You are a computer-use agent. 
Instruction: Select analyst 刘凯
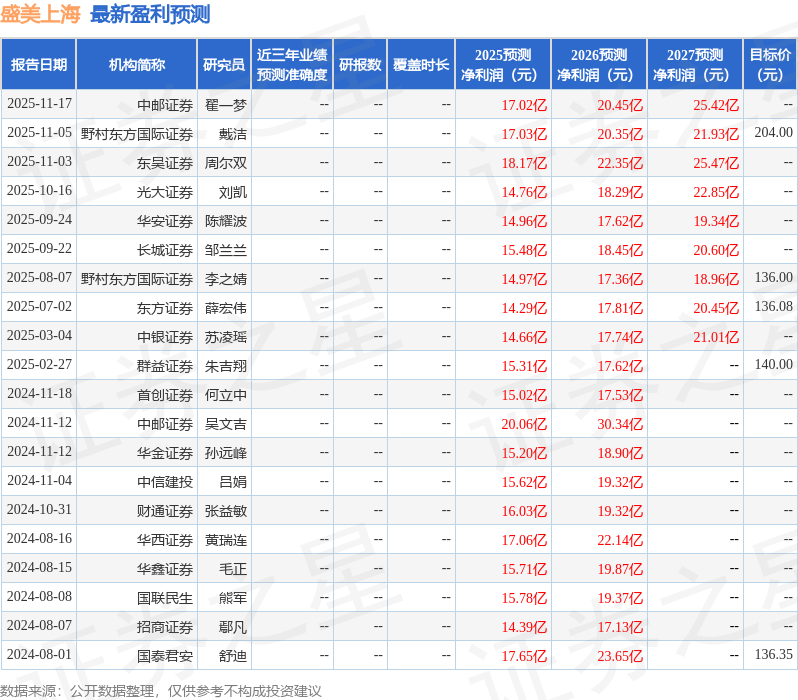(233, 192)
